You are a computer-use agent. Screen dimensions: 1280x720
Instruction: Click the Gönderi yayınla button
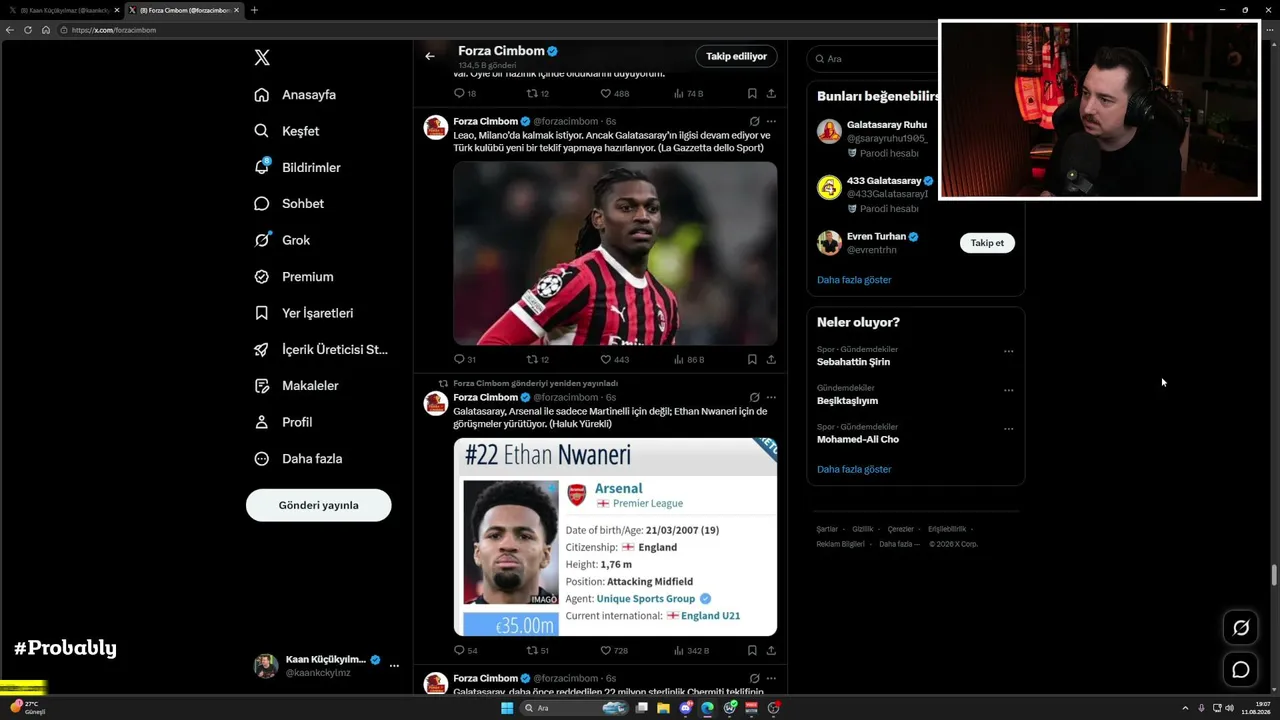pos(318,505)
